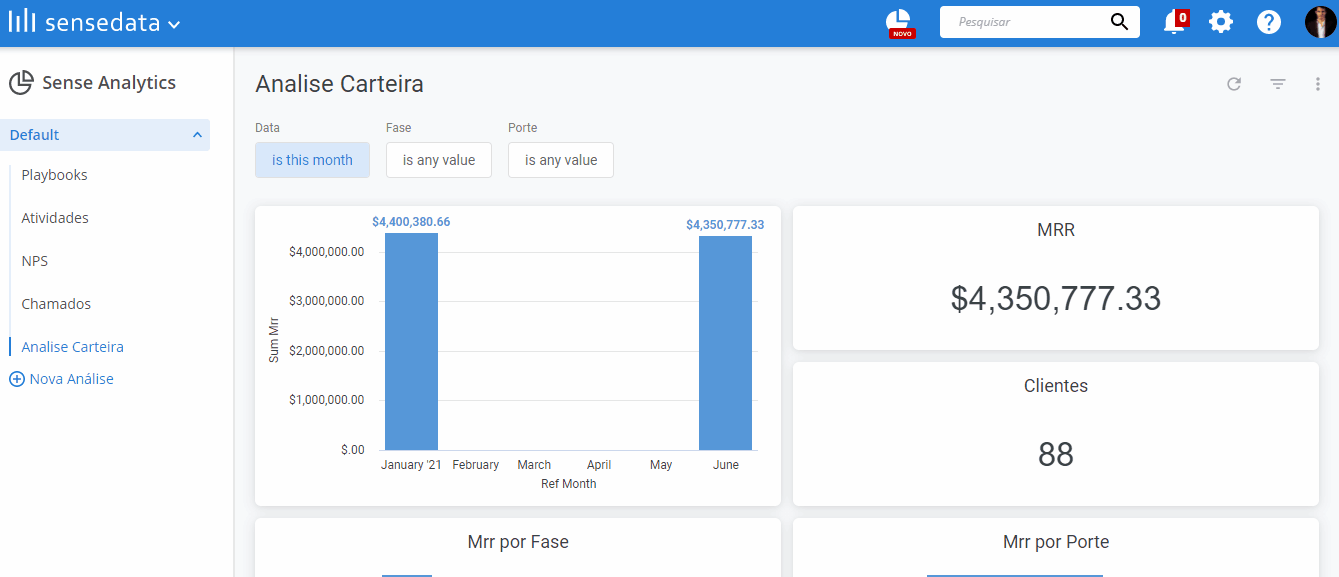Open the settings gear icon
Image resolution: width=1339 pixels, height=577 pixels.
point(1221,22)
